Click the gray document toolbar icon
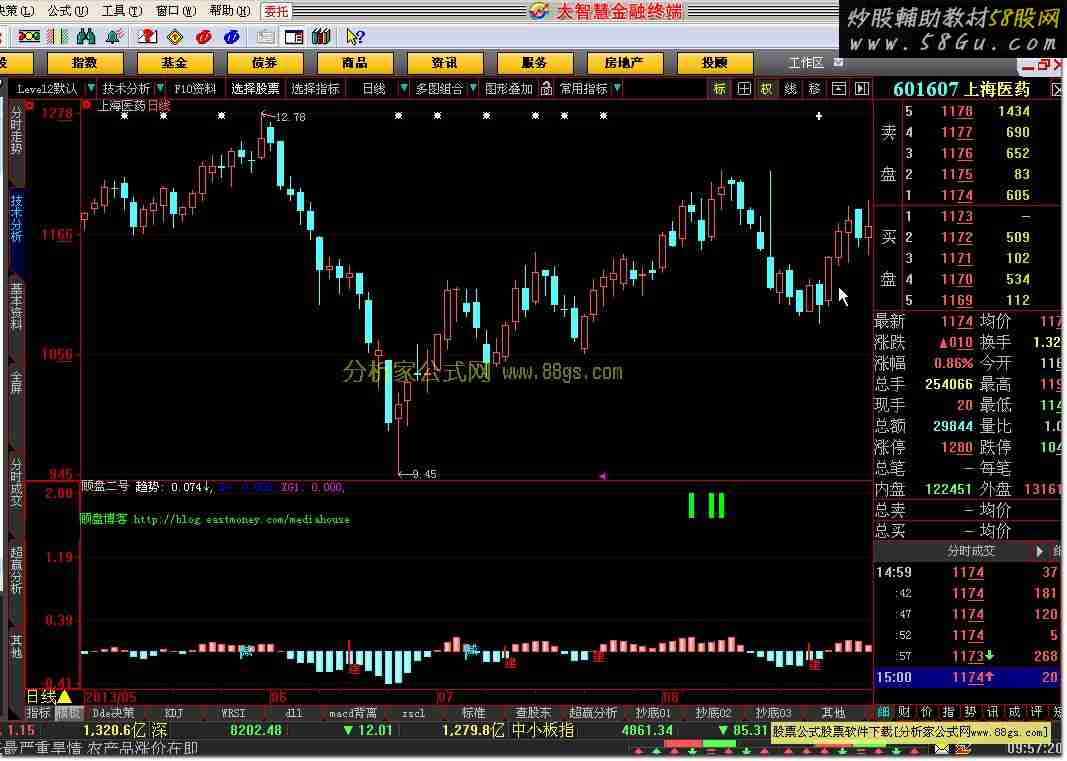 pyautogui.click(x=265, y=37)
